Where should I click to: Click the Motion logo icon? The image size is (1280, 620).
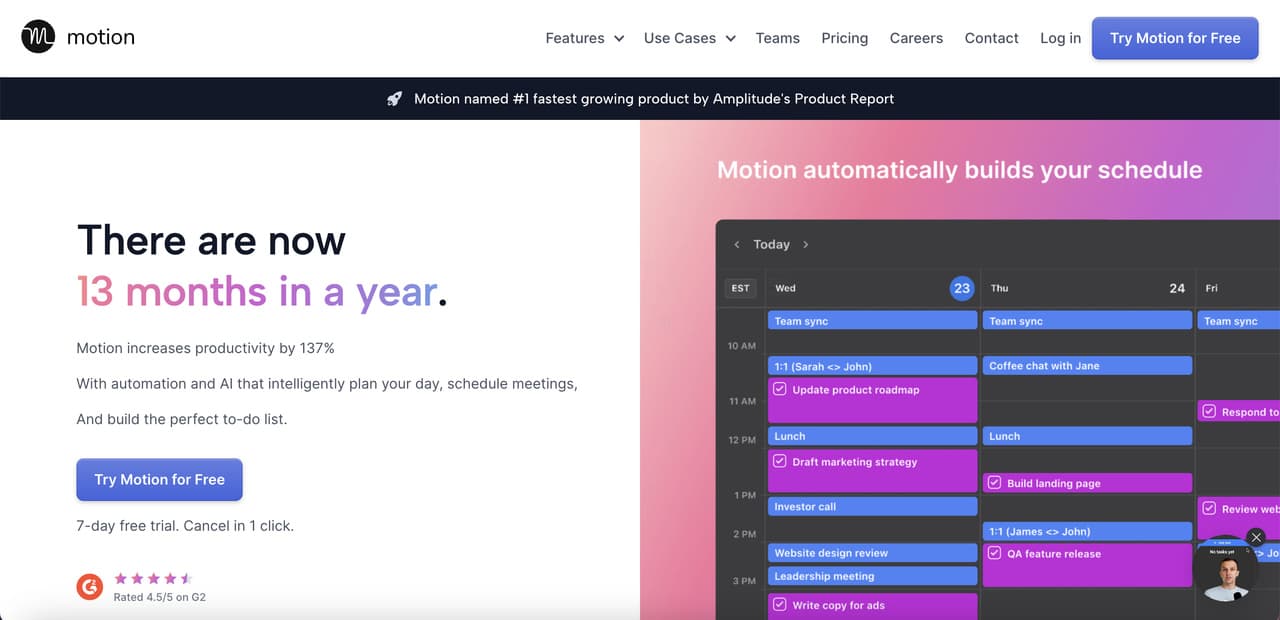coord(38,37)
